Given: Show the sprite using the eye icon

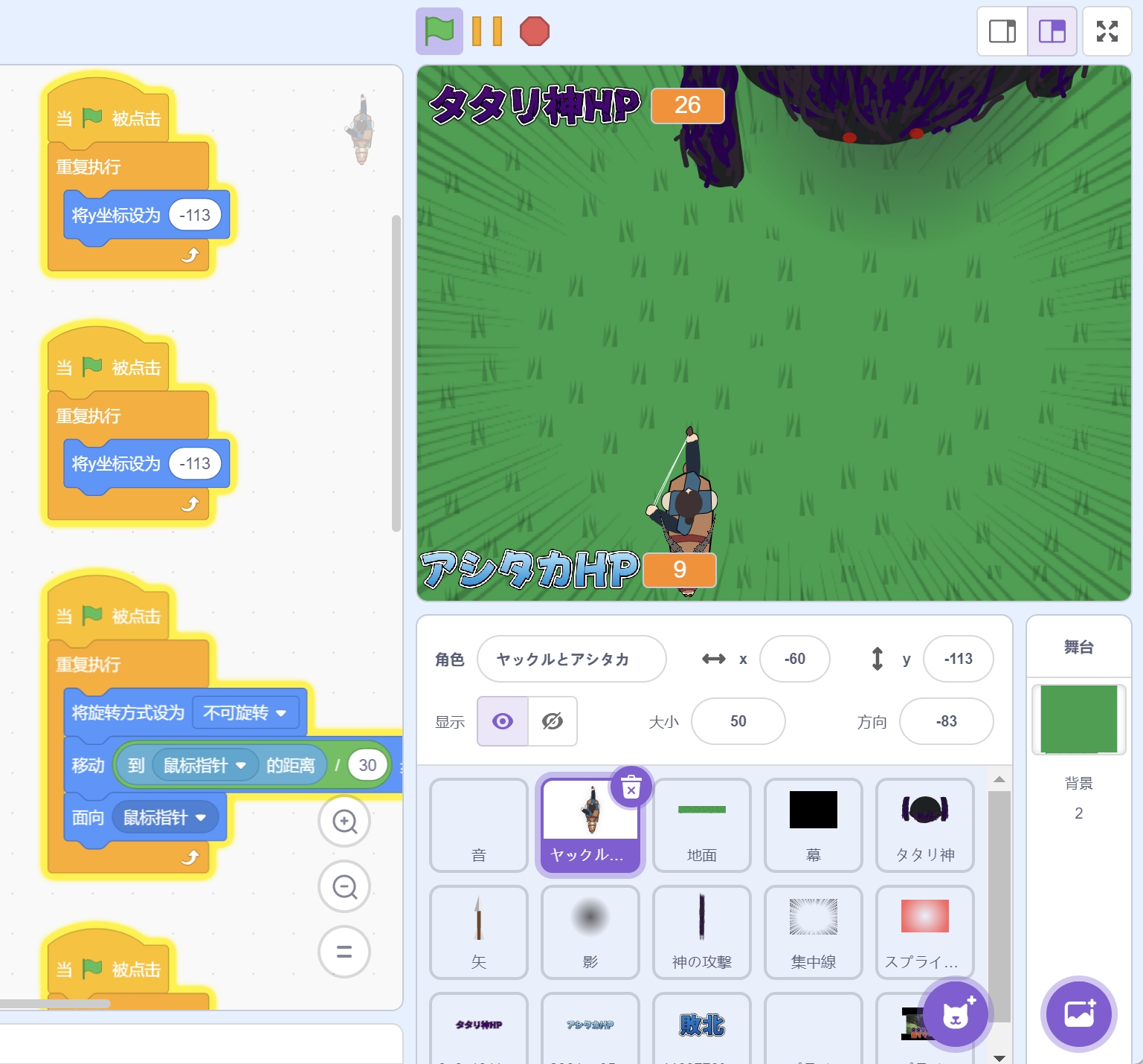Looking at the screenshot, I should [x=503, y=721].
